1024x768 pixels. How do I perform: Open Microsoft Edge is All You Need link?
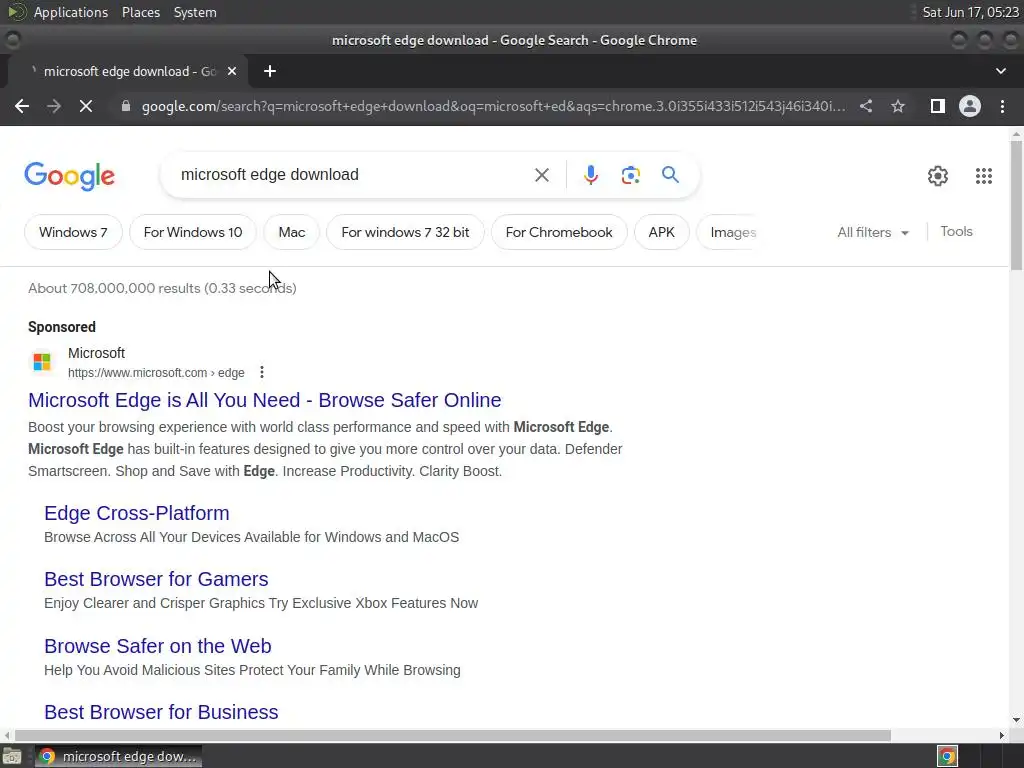pos(264,400)
